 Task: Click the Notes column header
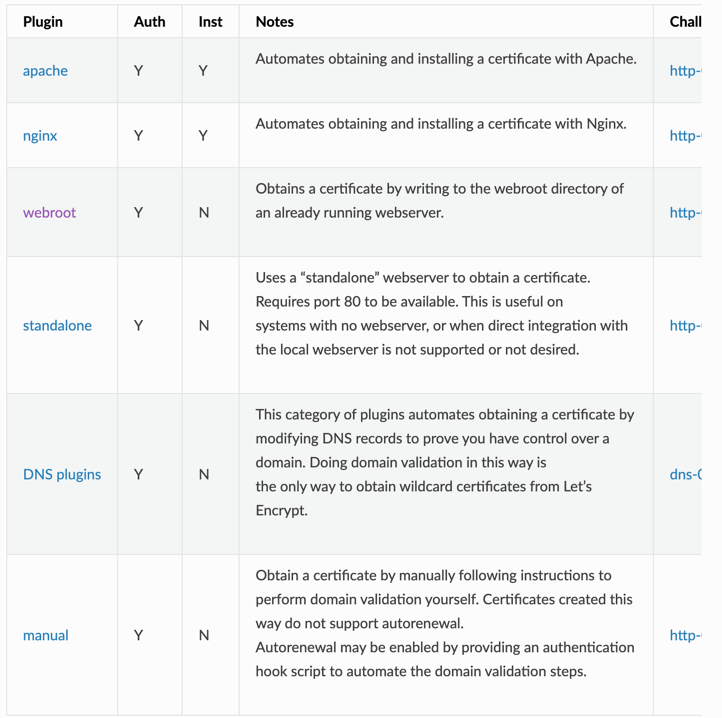pos(274,22)
